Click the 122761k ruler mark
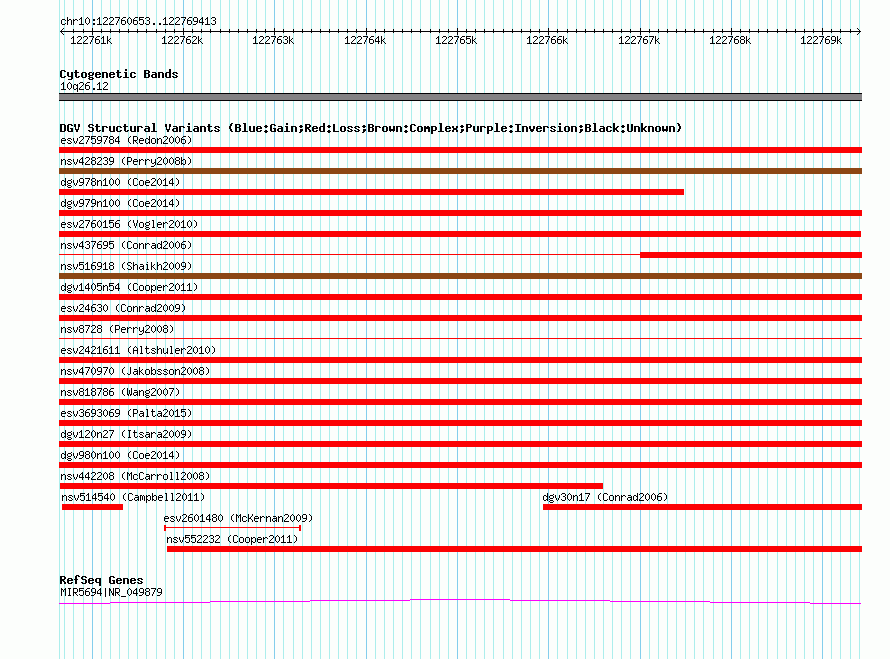 [91, 40]
